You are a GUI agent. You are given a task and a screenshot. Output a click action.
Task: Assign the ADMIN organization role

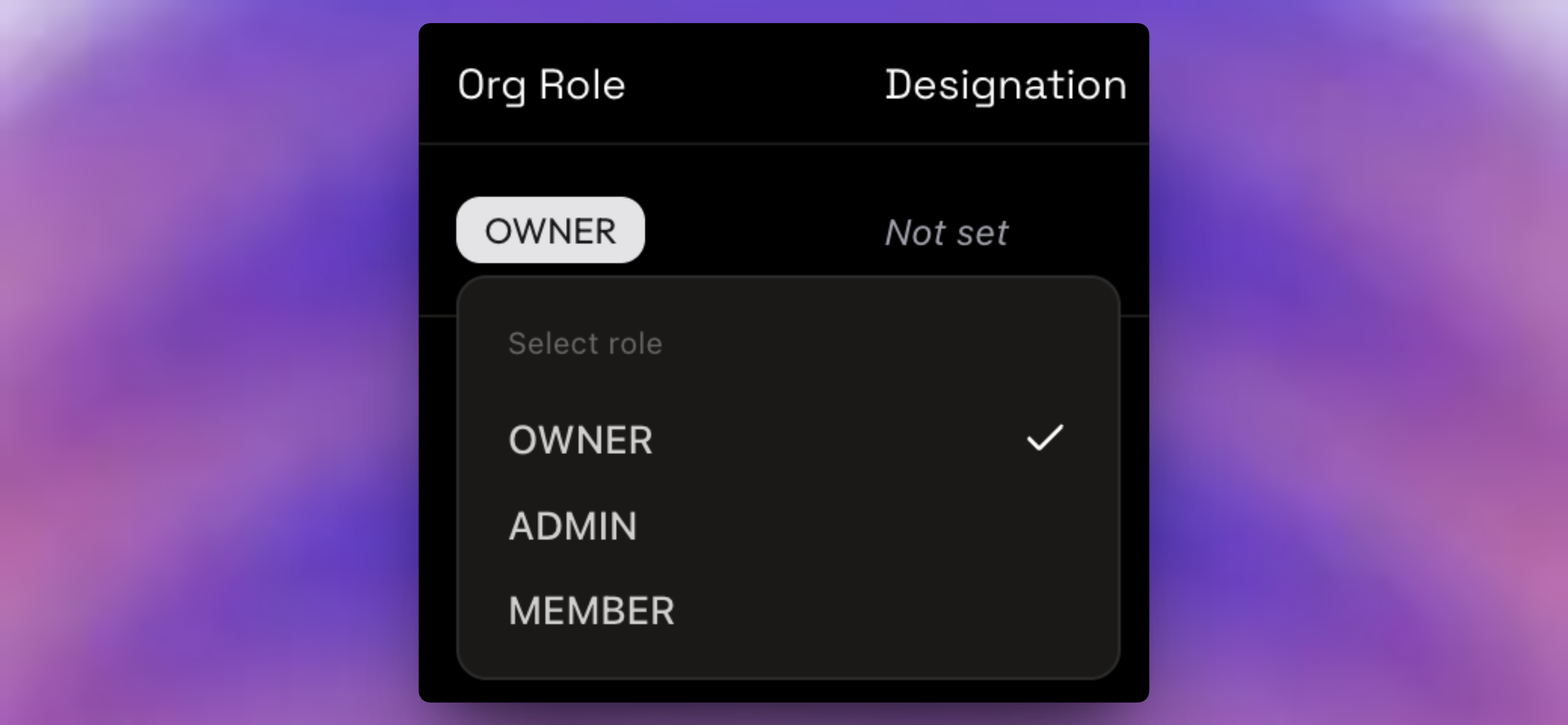pyautogui.click(x=789, y=526)
